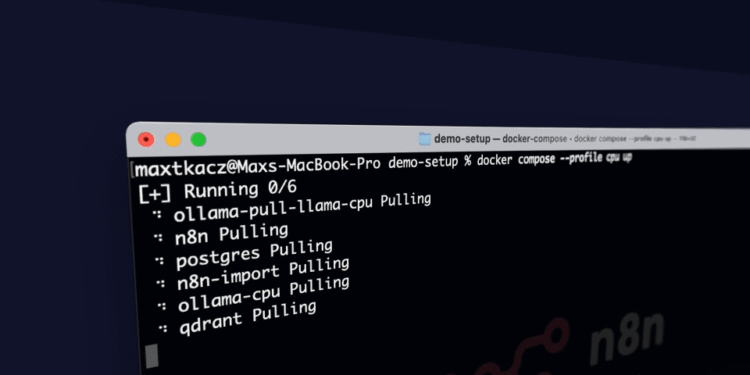Click the ollama-pull-llama-cpu Pulling line
This screenshot has width=750, height=375.
pos(302,207)
